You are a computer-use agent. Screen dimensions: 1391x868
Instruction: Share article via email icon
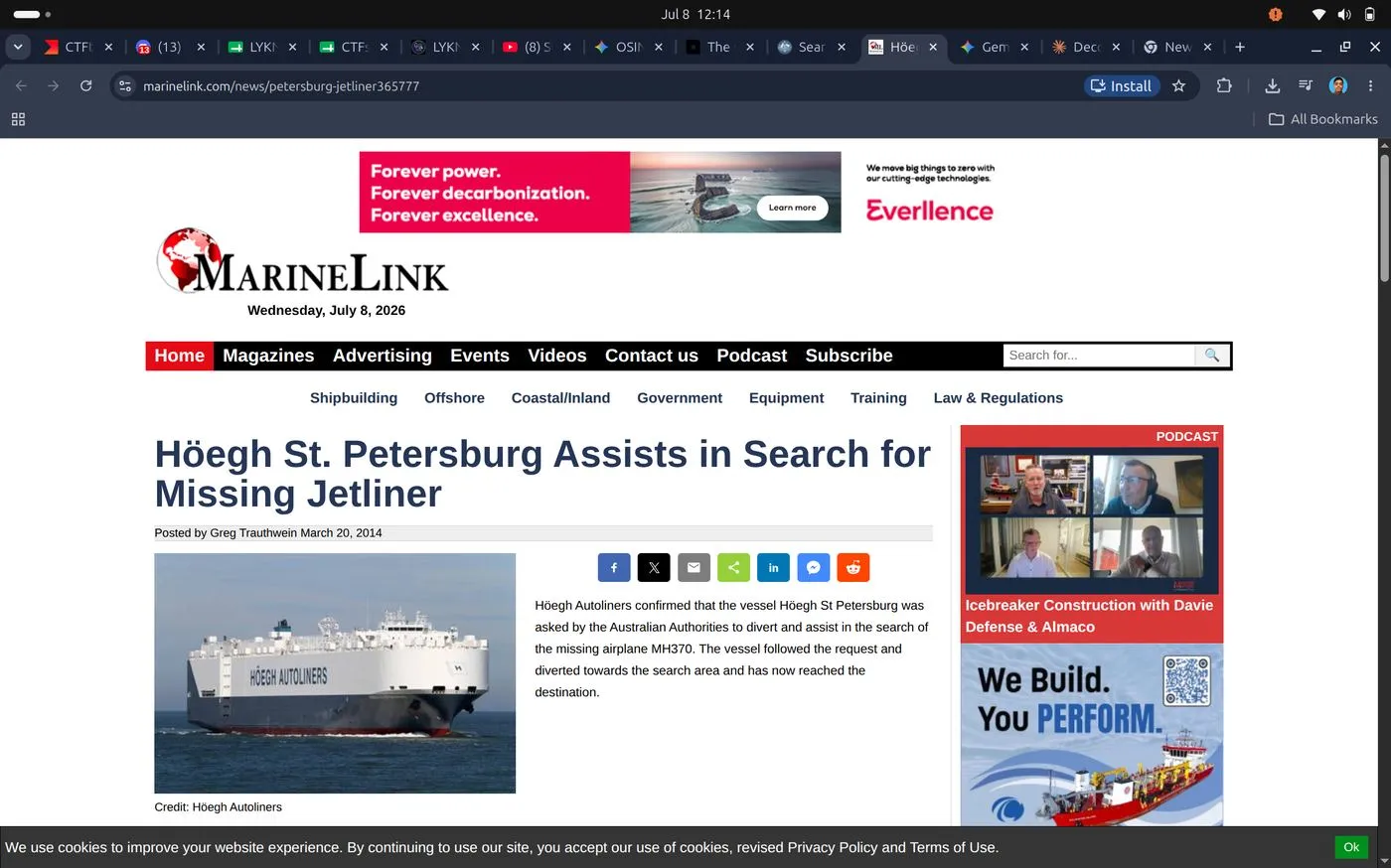click(694, 568)
